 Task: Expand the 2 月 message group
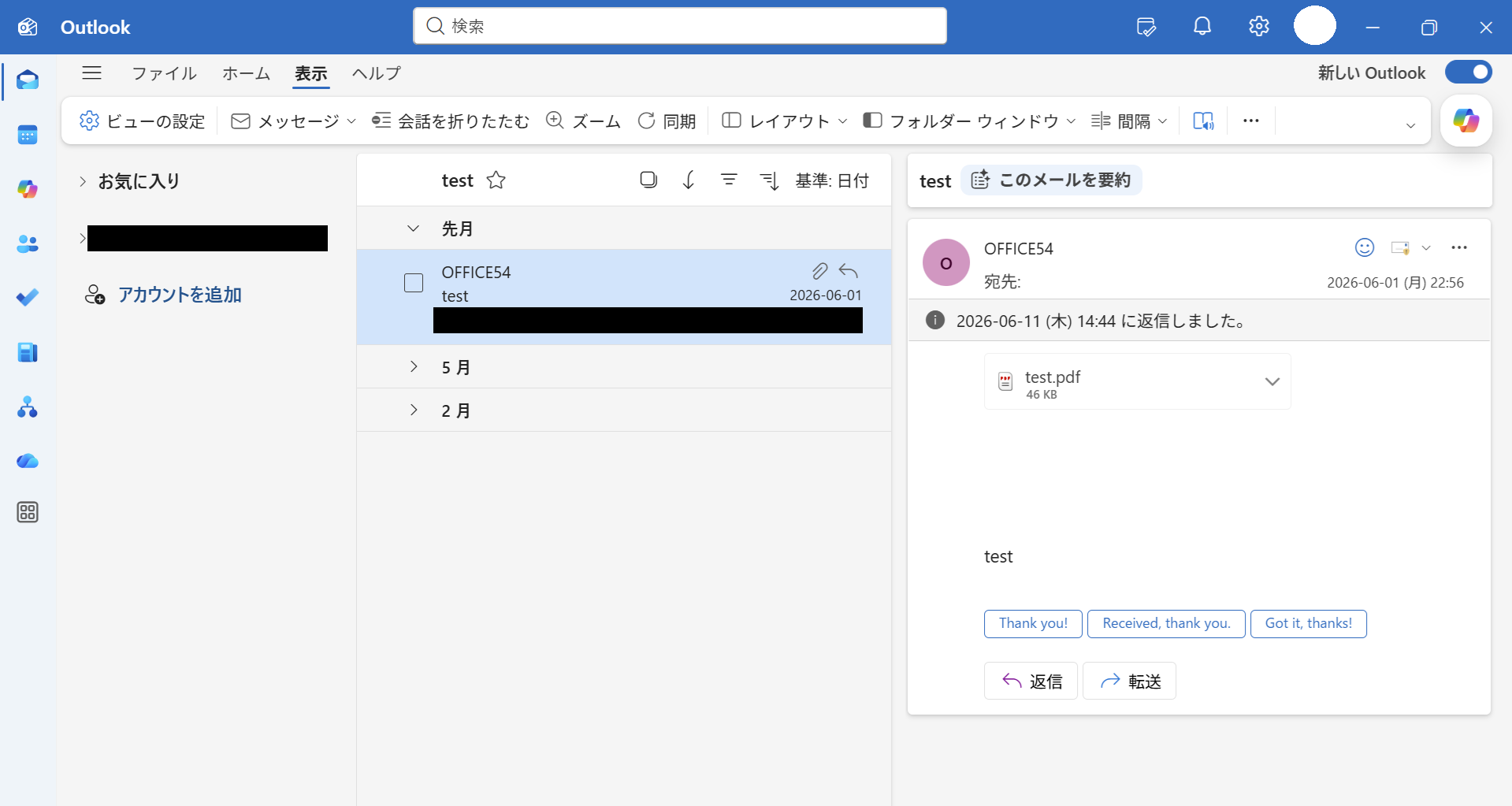point(414,410)
